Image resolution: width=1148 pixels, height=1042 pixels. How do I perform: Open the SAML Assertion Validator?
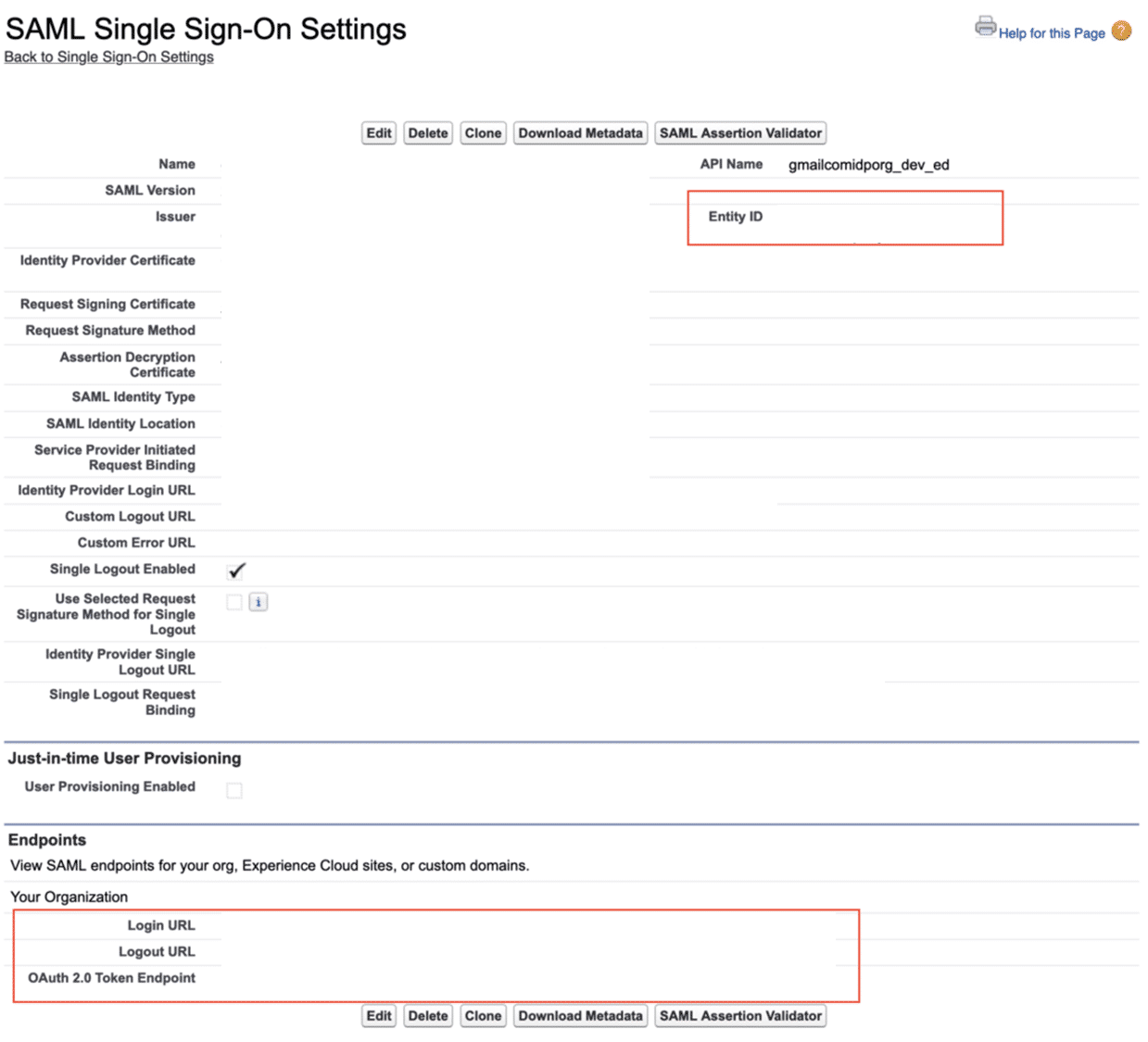(739, 132)
